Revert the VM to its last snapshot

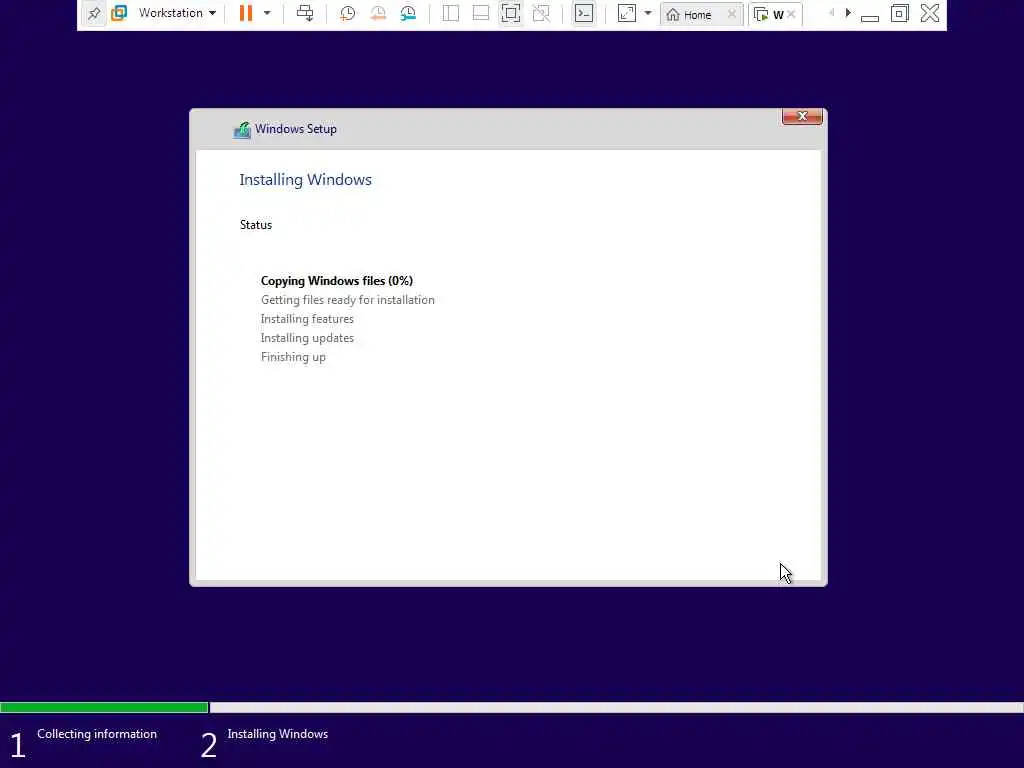[x=378, y=13]
